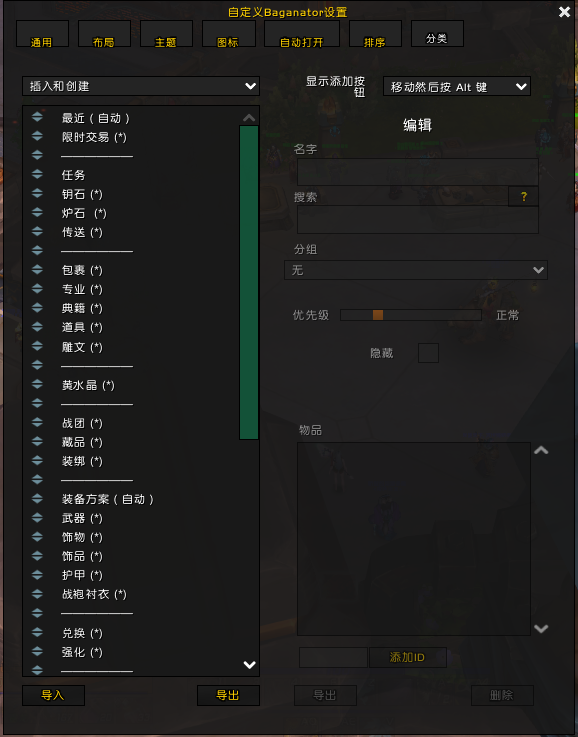The width and height of the screenshot is (578, 737).
Task: Open the 插入和创建 dropdown
Action: (141, 86)
